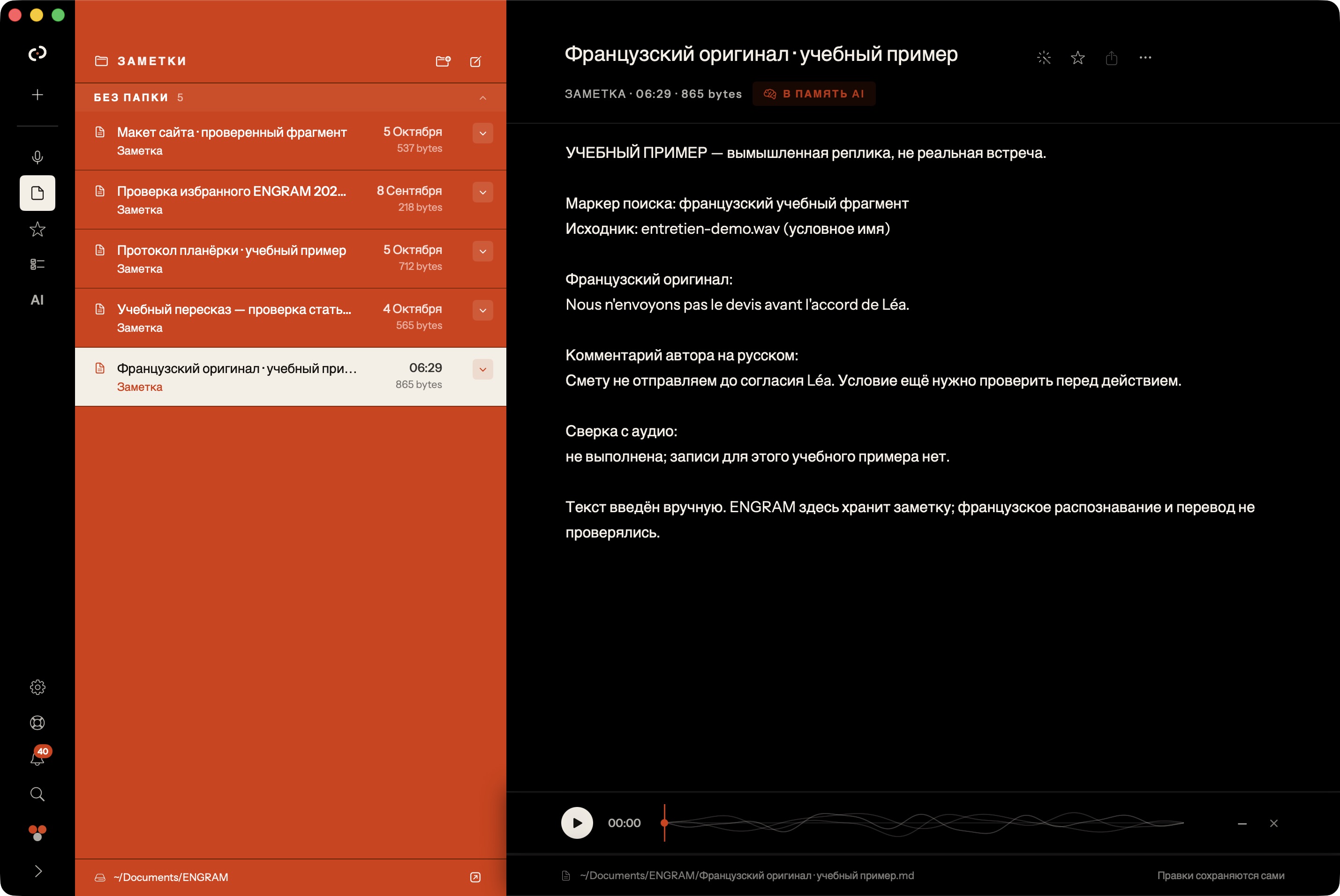
Task: Click the ENGRAM logo icon
Action: click(x=37, y=54)
